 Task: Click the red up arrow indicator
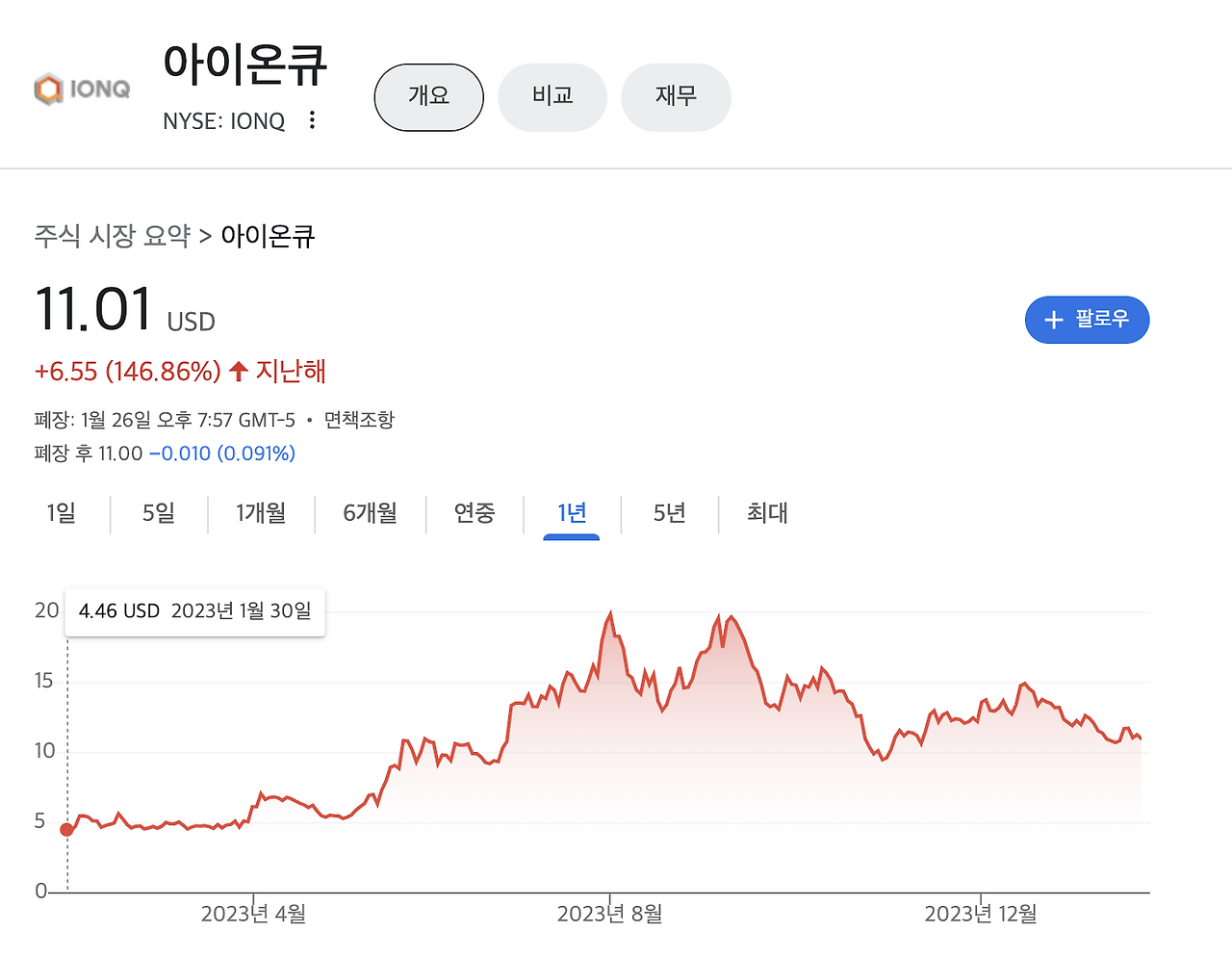239,371
